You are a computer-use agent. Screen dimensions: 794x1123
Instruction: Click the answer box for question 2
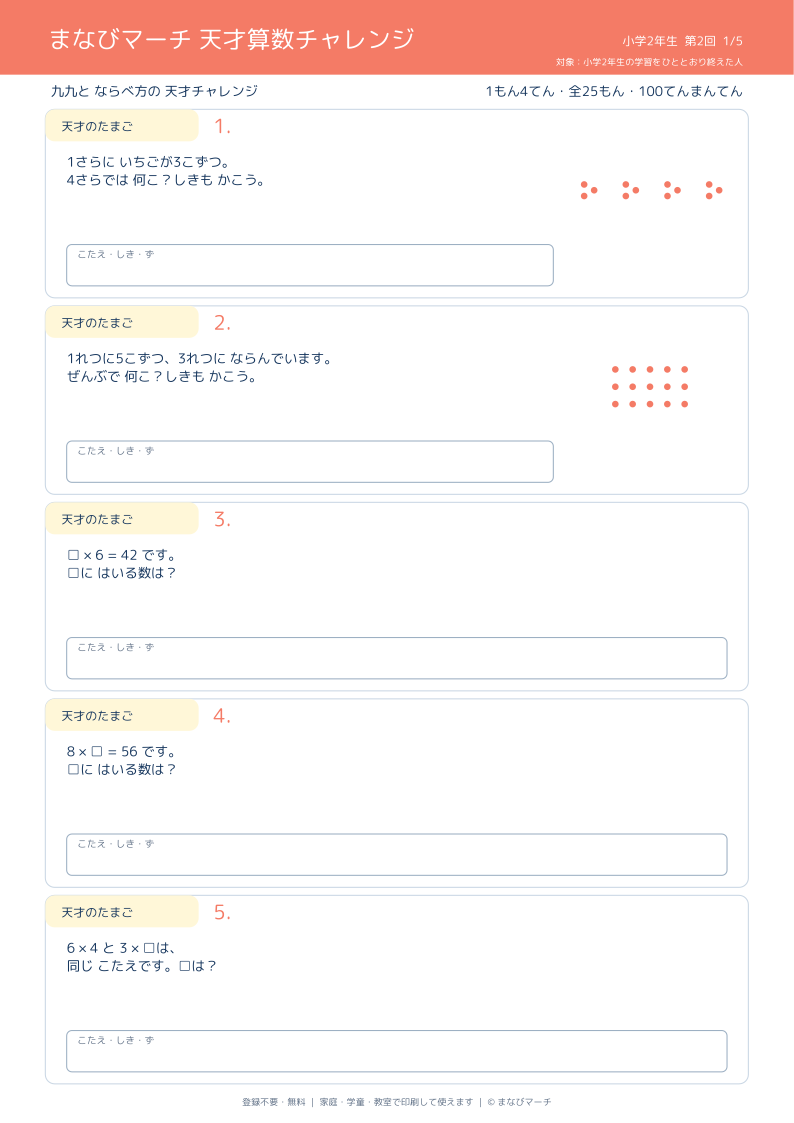(x=309, y=461)
